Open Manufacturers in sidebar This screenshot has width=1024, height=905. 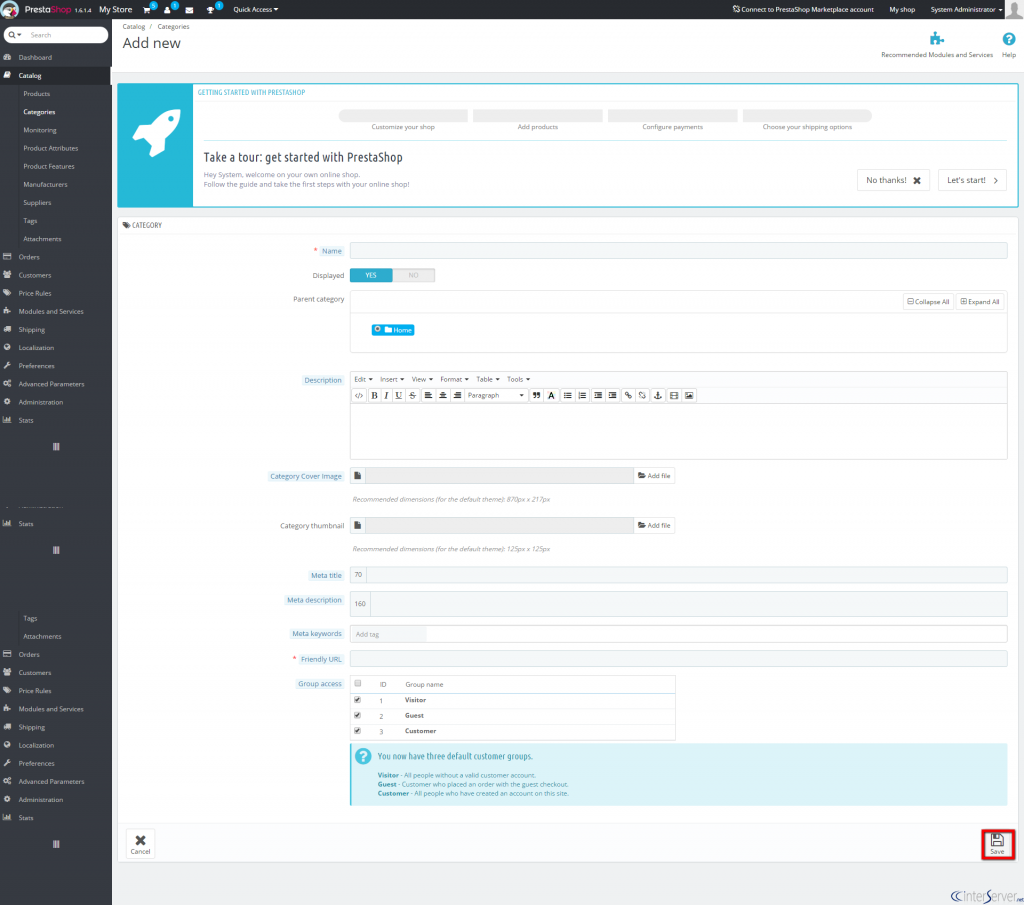[x=45, y=185]
